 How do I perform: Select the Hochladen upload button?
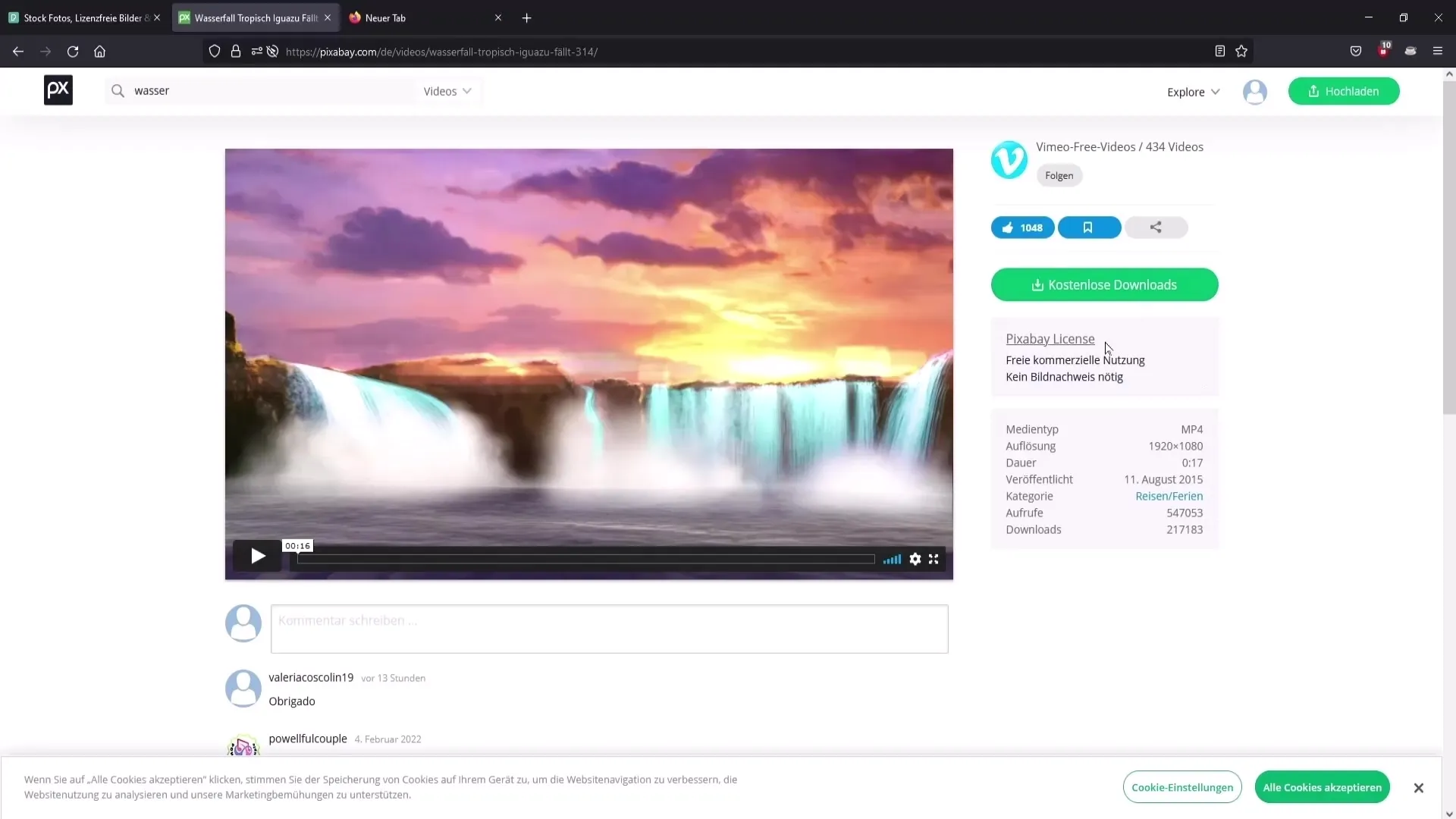(x=1344, y=91)
